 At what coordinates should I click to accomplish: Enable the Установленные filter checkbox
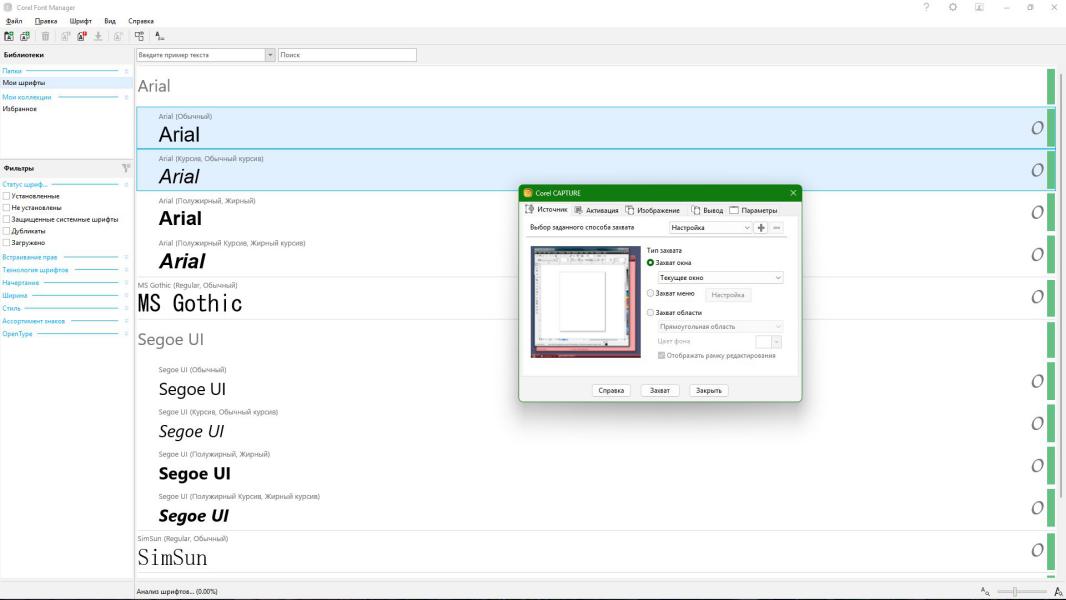click(7, 196)
